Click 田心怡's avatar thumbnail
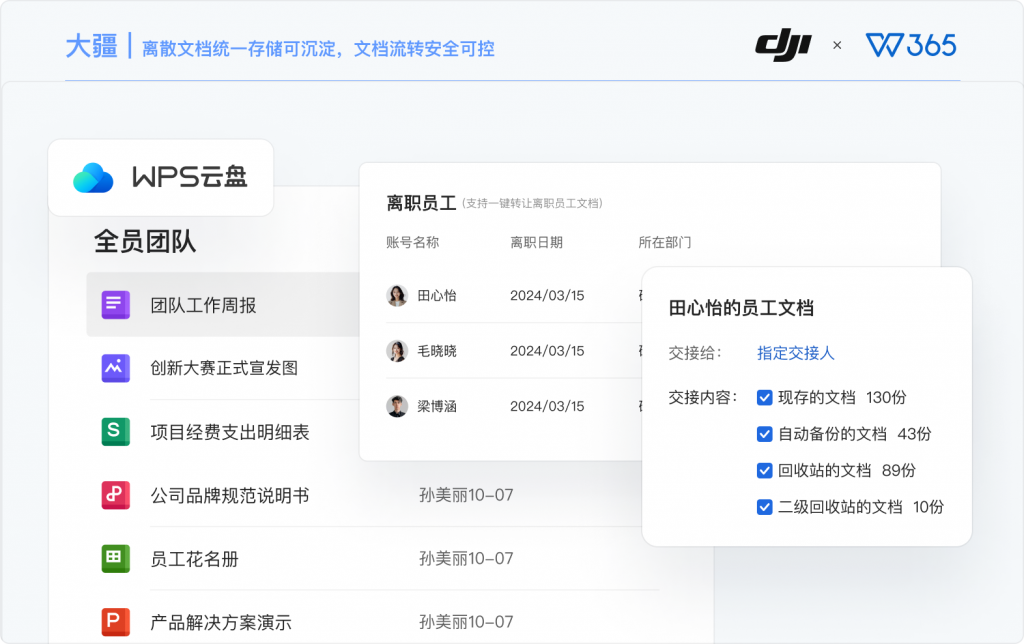 point(397,296)
